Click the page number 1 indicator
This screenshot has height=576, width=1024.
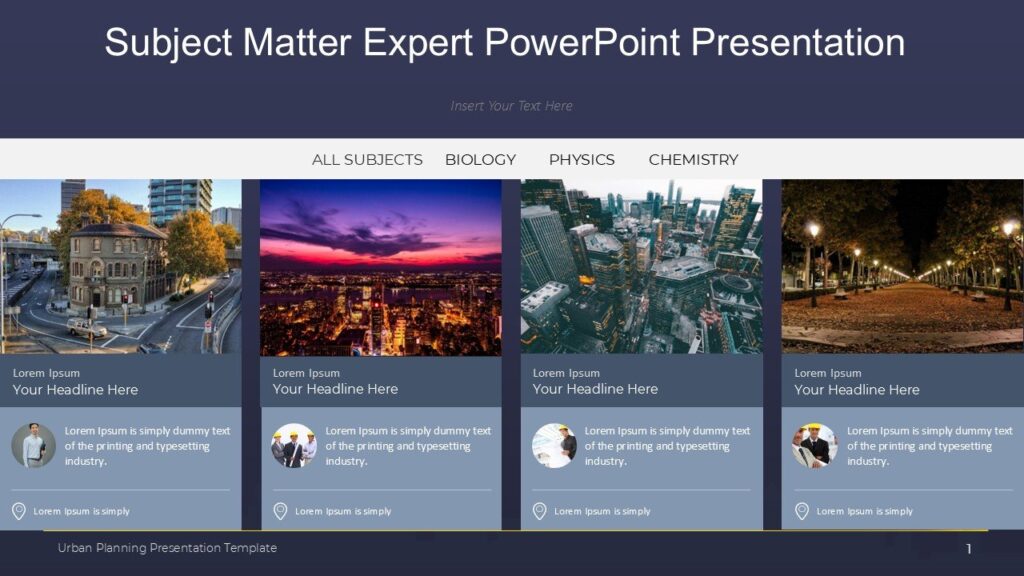point(971,548)
